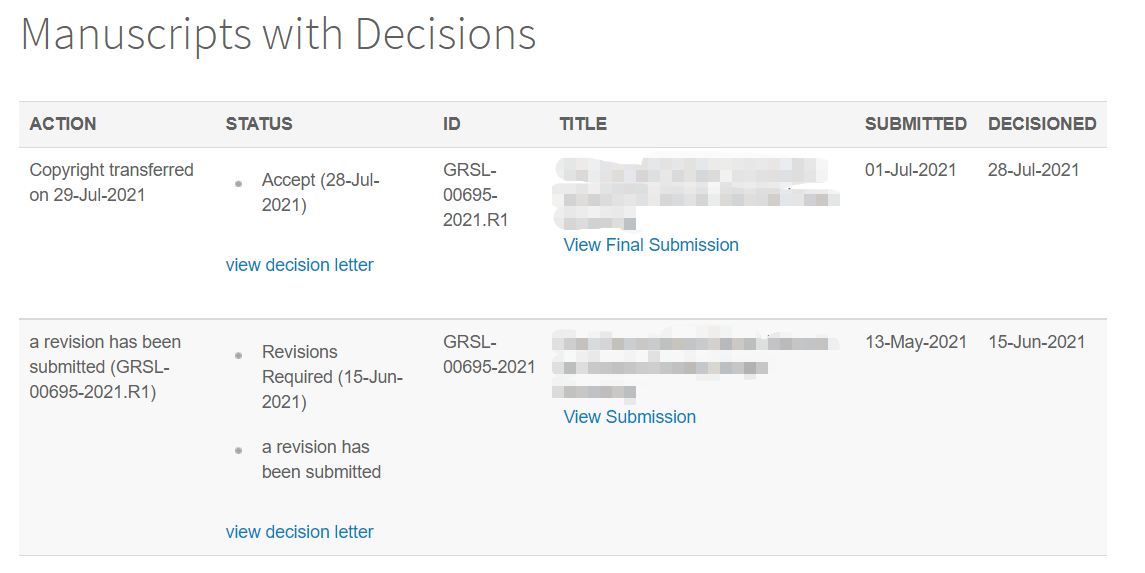
Task: Click the 15-Jun-2021 date in DECISIONED column
Action: [1036, 342]
